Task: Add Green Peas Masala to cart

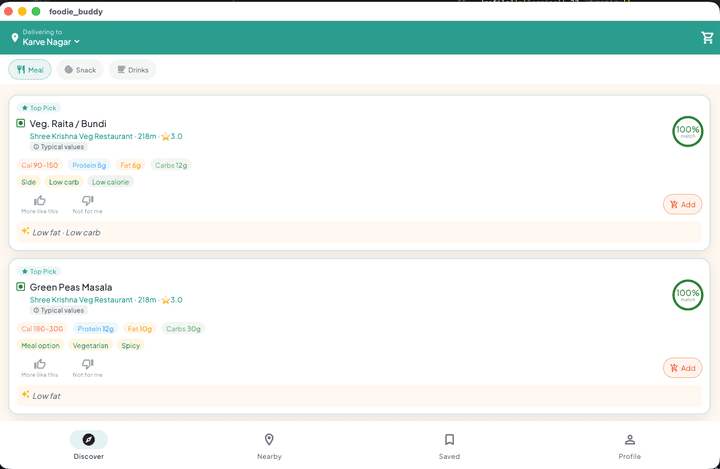Action: click(682, 368)
